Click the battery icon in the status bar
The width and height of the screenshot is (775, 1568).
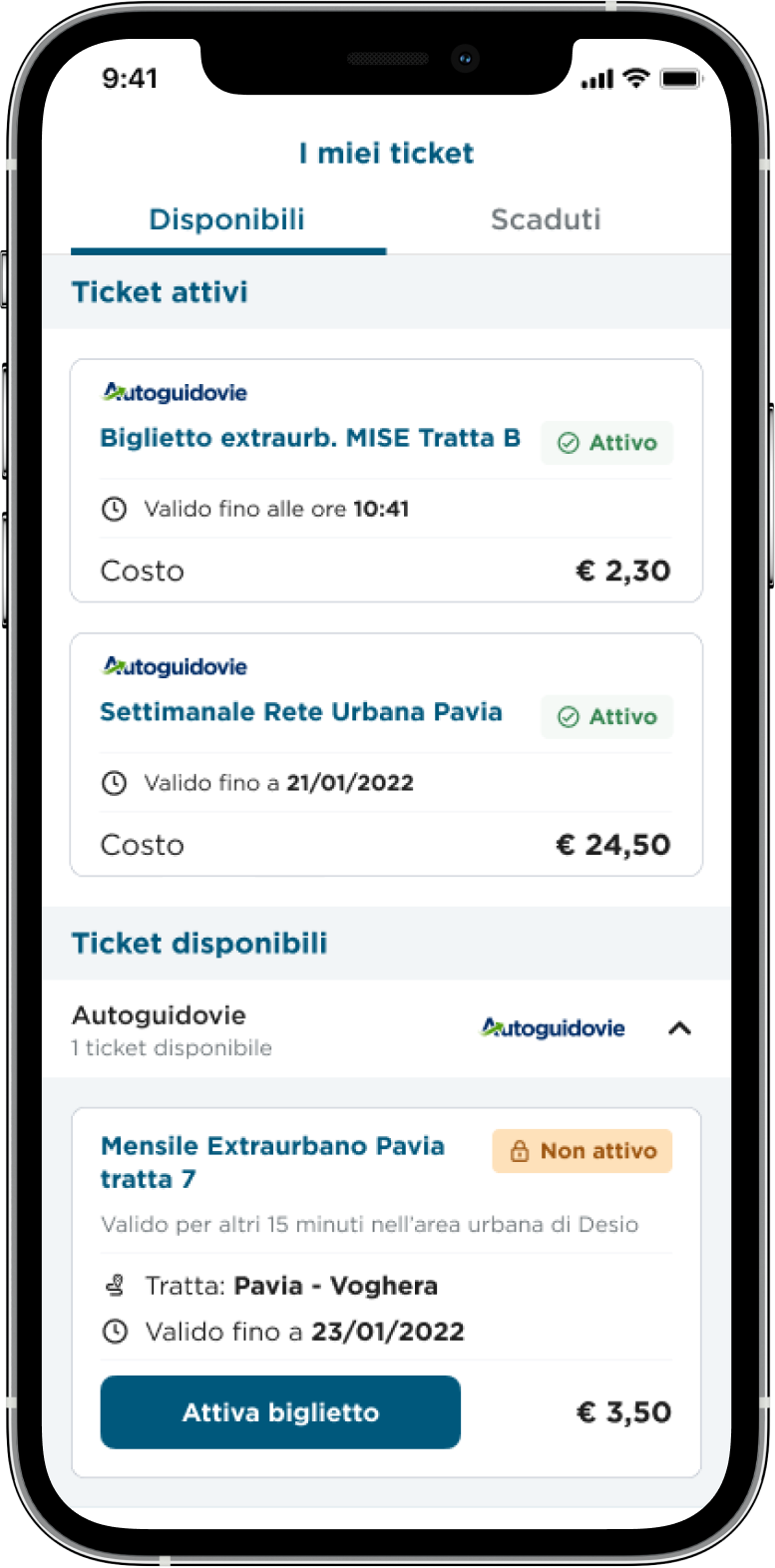click(682, 79)
